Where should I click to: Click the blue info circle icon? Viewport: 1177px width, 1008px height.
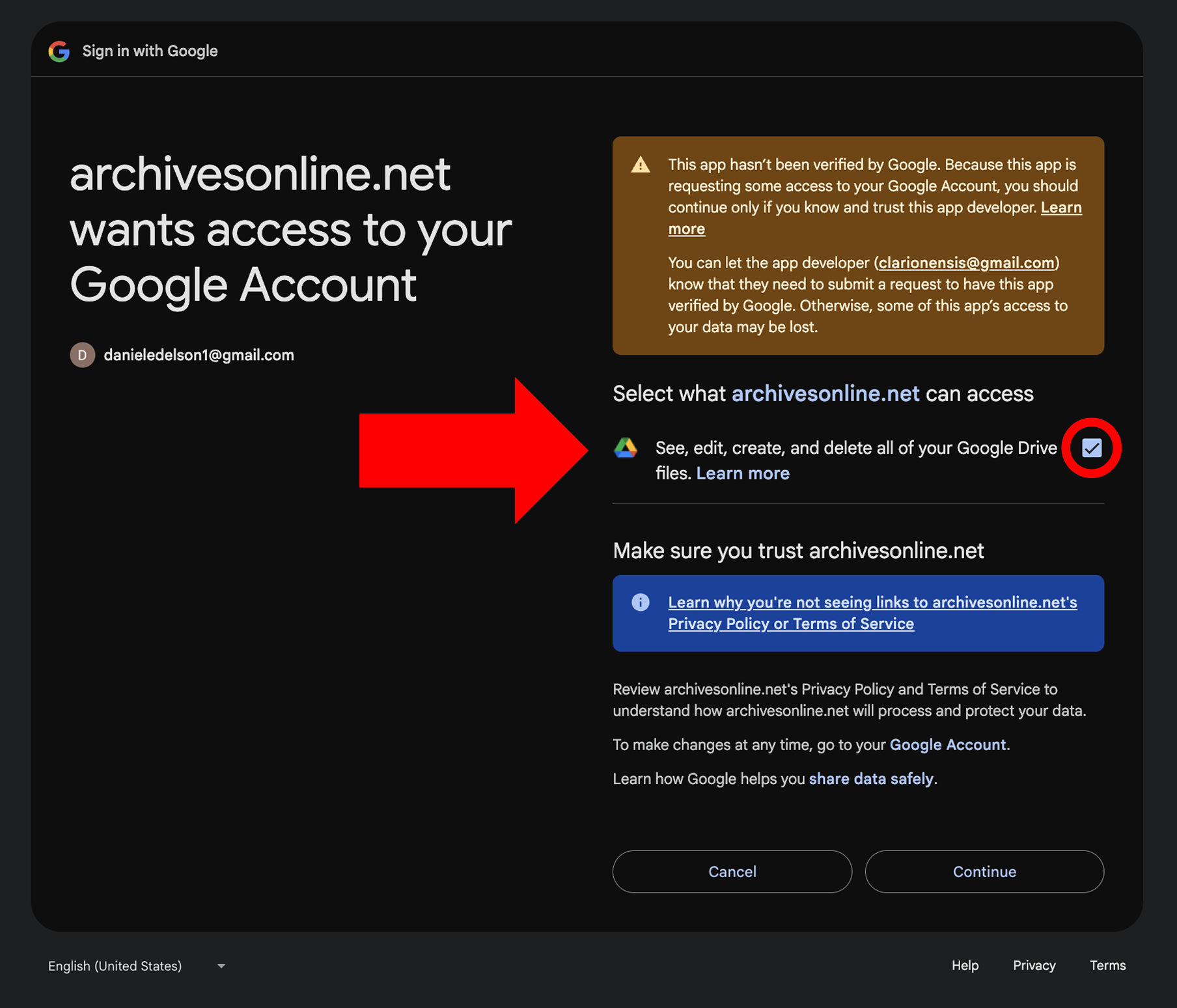[x=641, y=602]
